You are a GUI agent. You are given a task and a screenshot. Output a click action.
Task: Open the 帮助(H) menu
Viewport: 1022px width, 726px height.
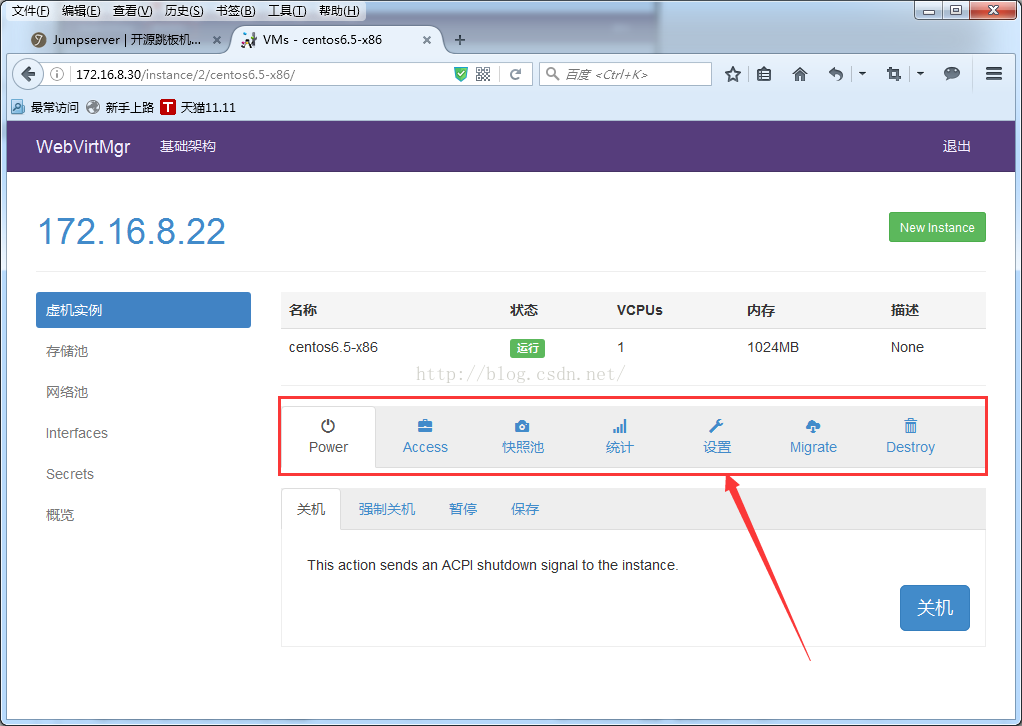pos(339,11)
